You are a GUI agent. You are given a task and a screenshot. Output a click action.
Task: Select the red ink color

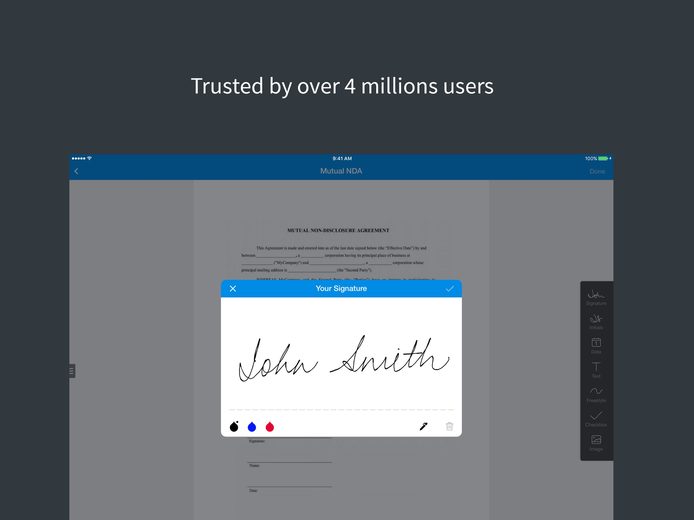tap(270, 426)
